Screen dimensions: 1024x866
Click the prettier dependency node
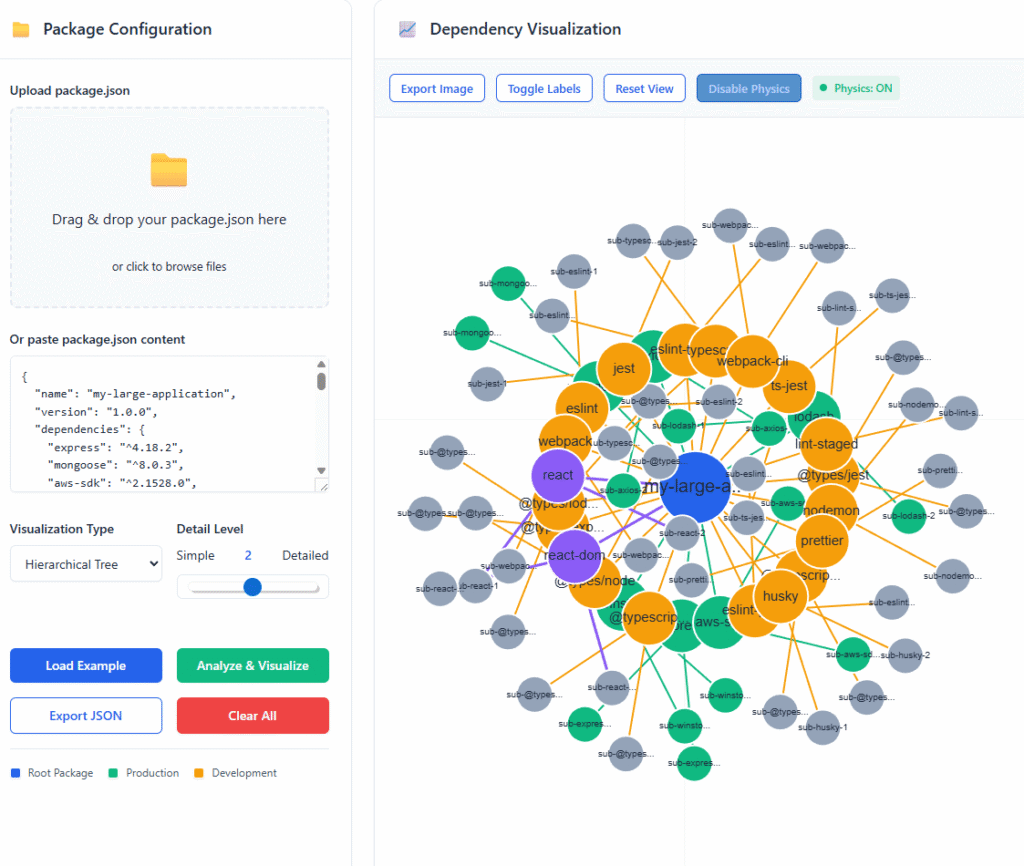(x=823, y=541)
